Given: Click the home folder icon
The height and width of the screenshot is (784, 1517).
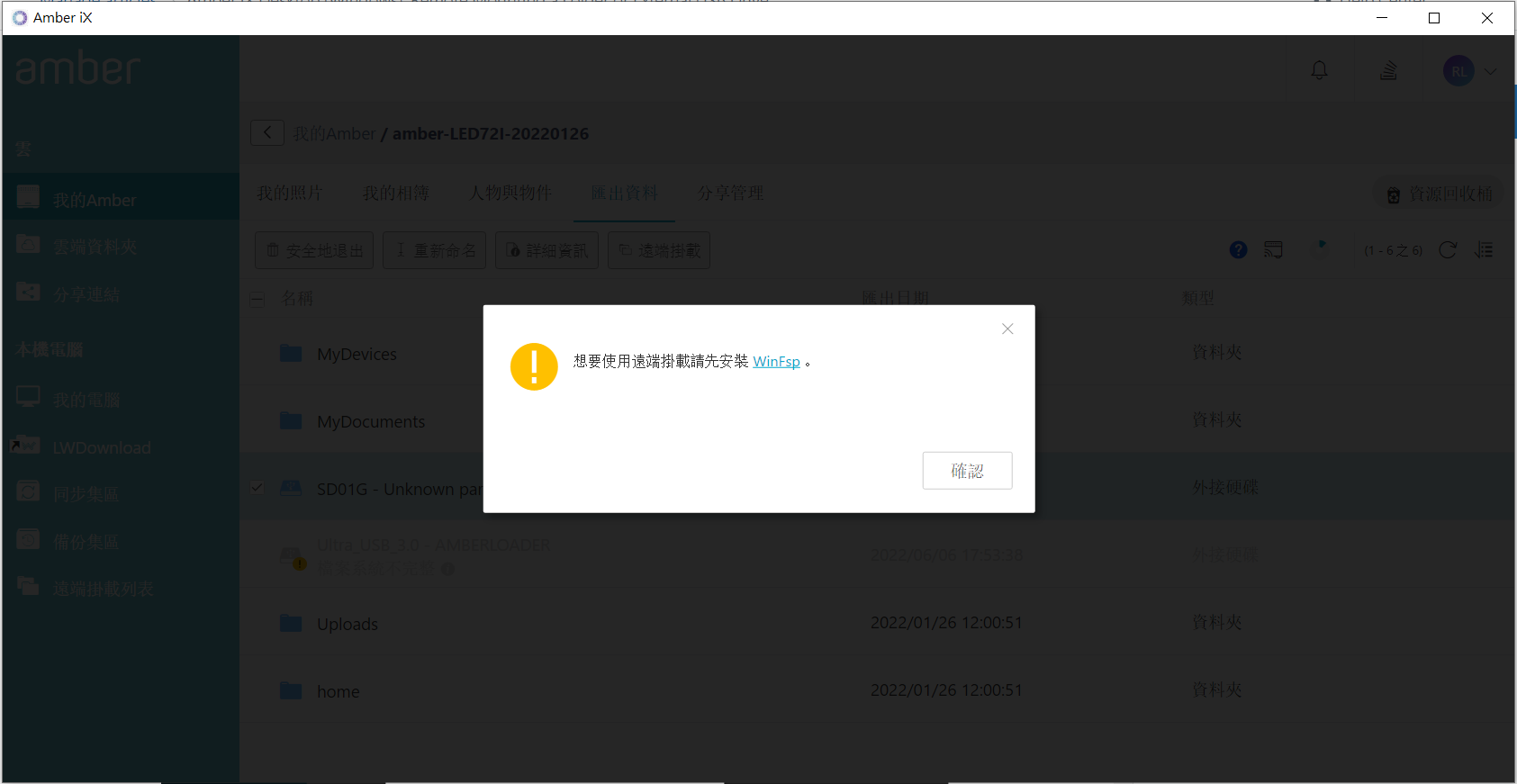Looking at the screenshot, I should (291, 690).
